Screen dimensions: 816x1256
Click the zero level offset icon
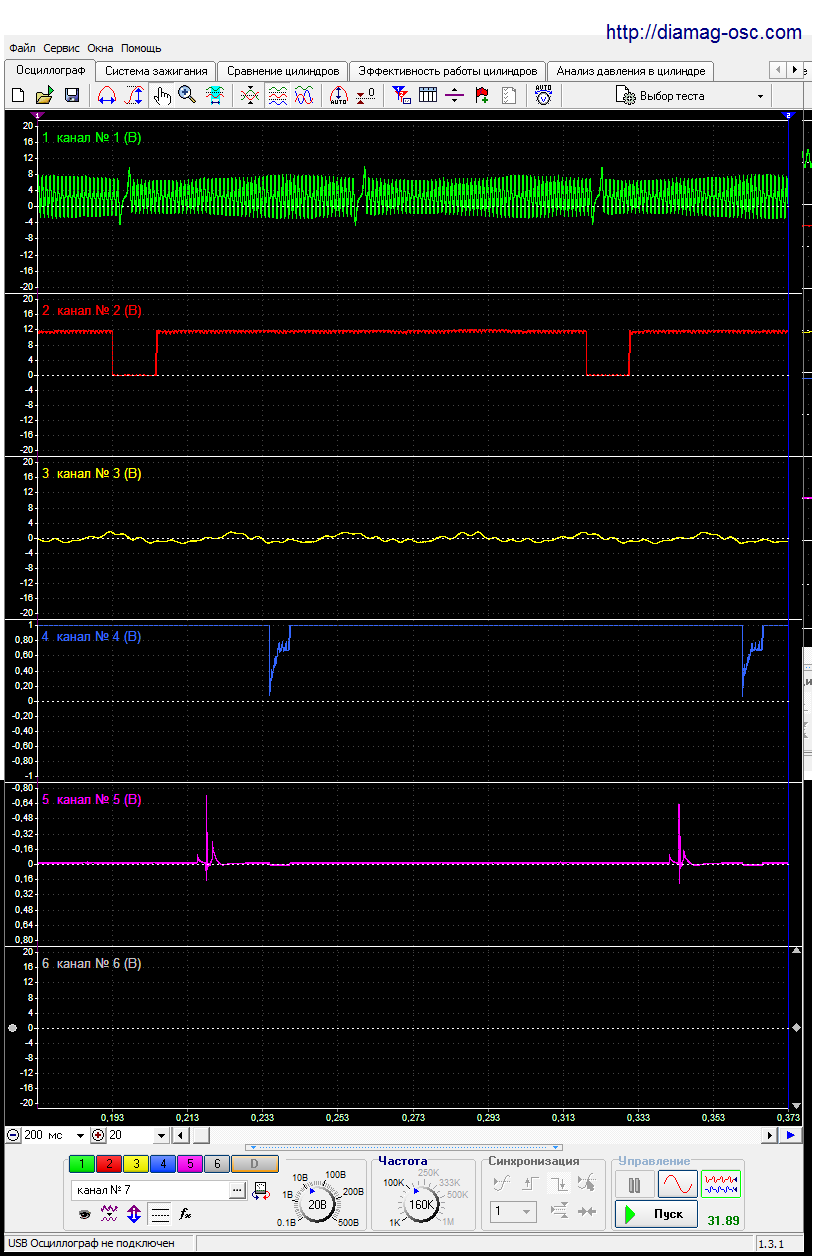coord(366,96)
